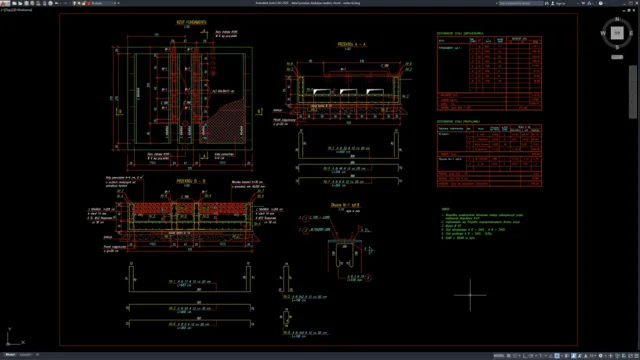Click the Sign In button
The image size is (640, 360).
(561, 3)
